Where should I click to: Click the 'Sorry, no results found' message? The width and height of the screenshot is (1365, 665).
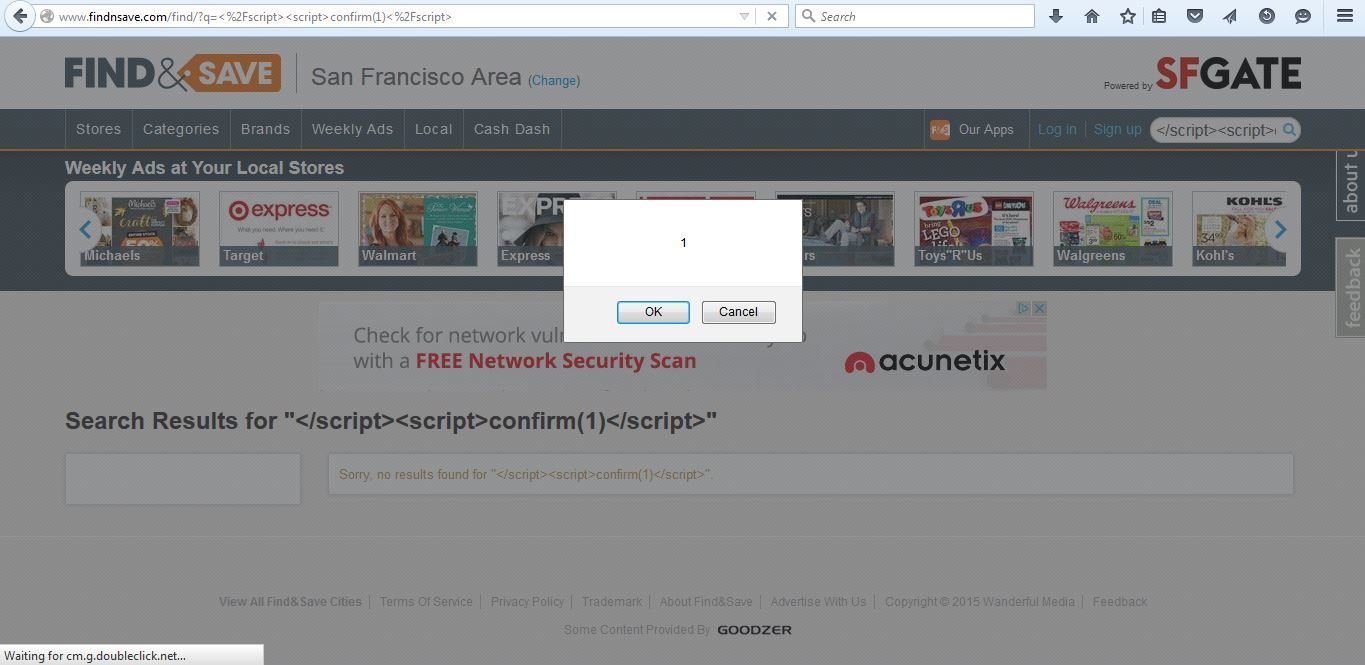point(526,474)
